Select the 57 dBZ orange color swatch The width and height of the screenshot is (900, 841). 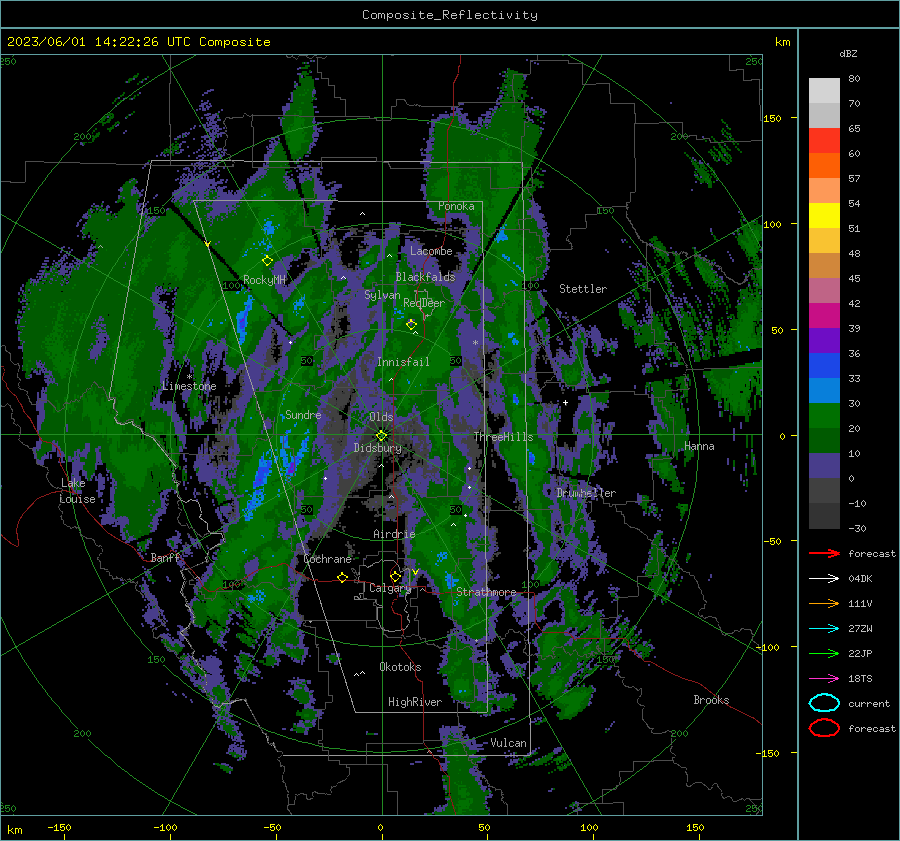click(824, 165)
